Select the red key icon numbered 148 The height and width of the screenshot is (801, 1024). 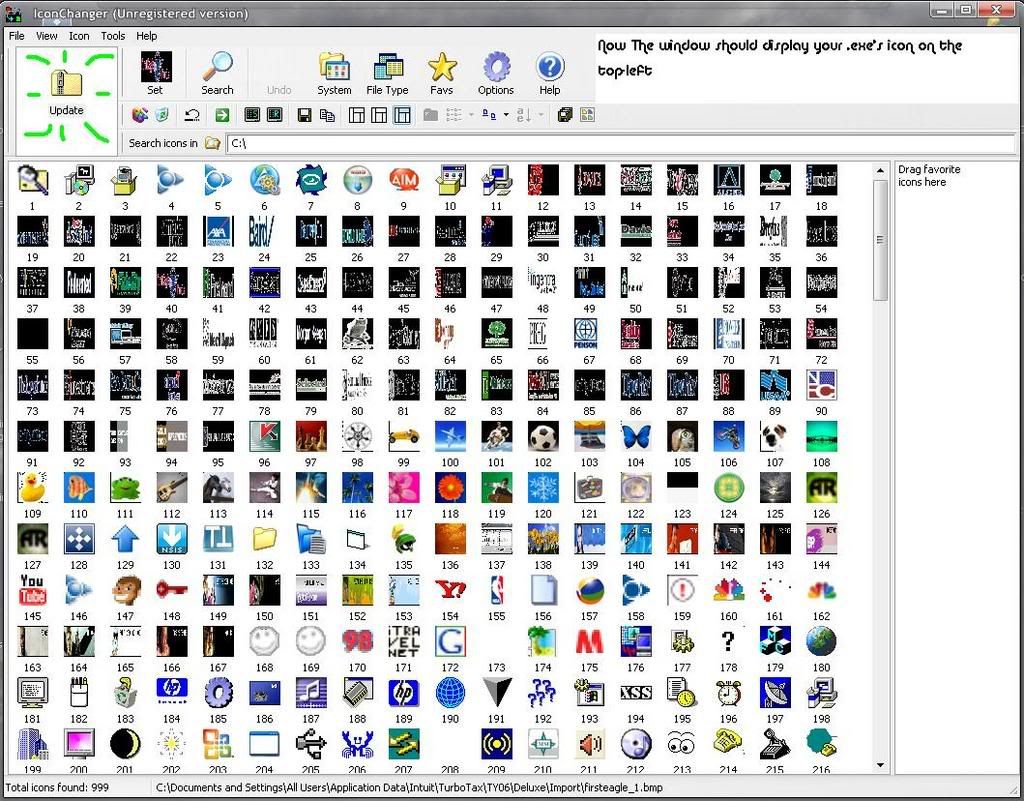(171, 590)
